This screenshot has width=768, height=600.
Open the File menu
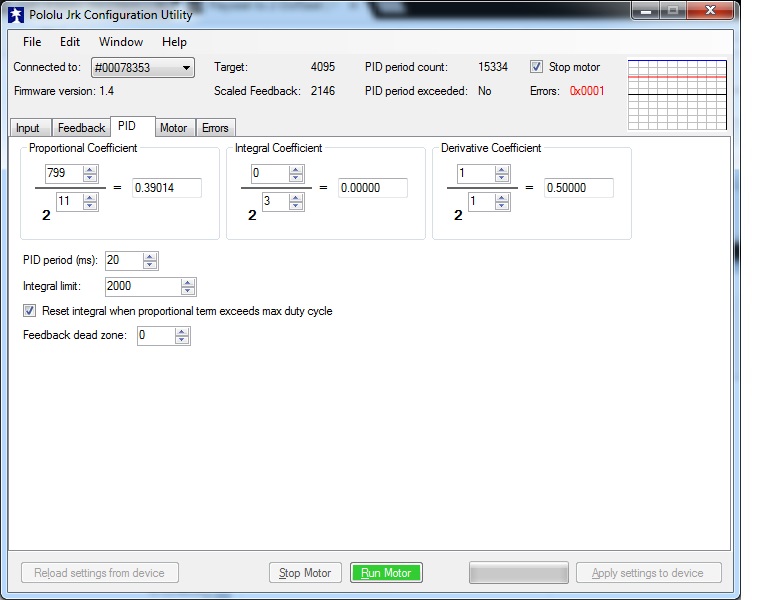pos(32,42)
